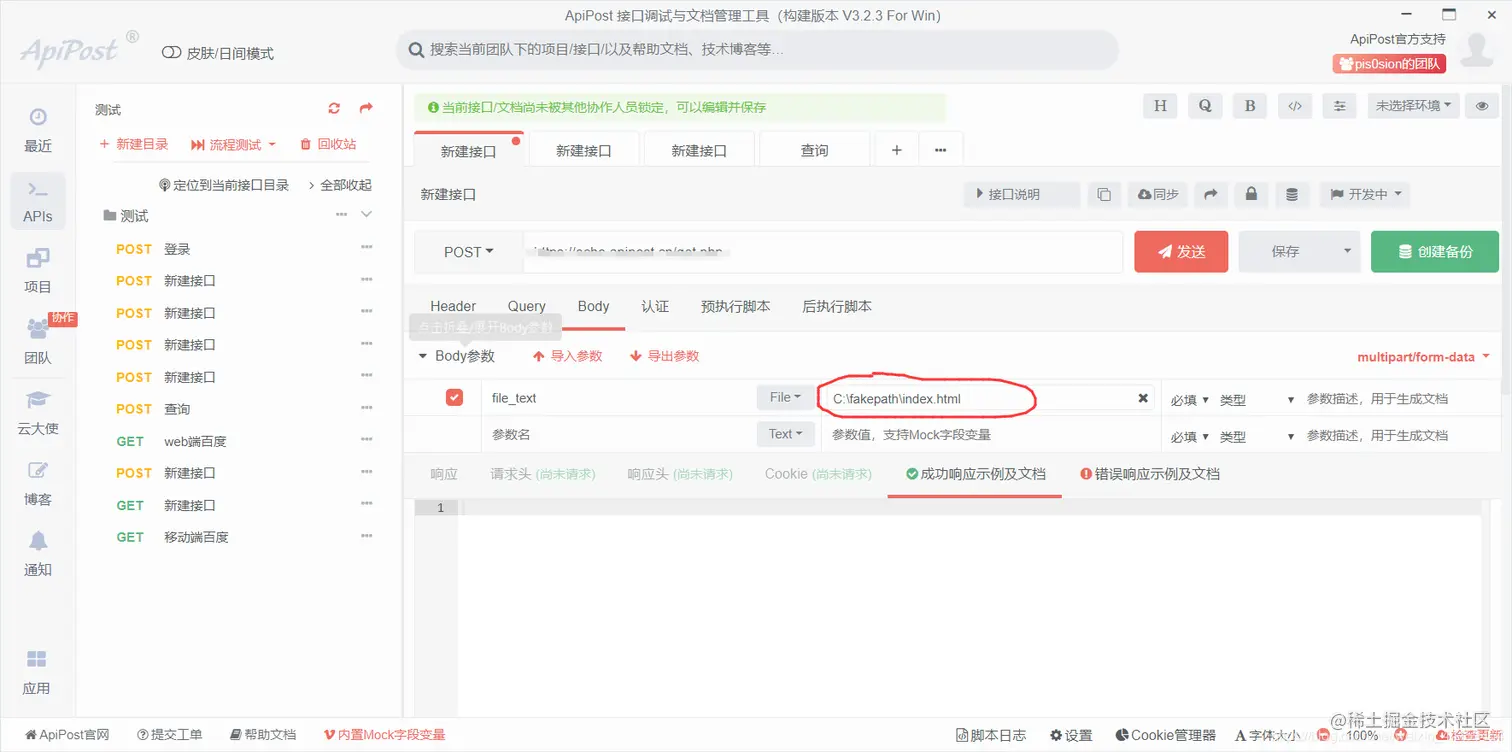This screenshot has width=1512, height=752.
Task: Click the 发送 send button
Action: click(1181, 252)
